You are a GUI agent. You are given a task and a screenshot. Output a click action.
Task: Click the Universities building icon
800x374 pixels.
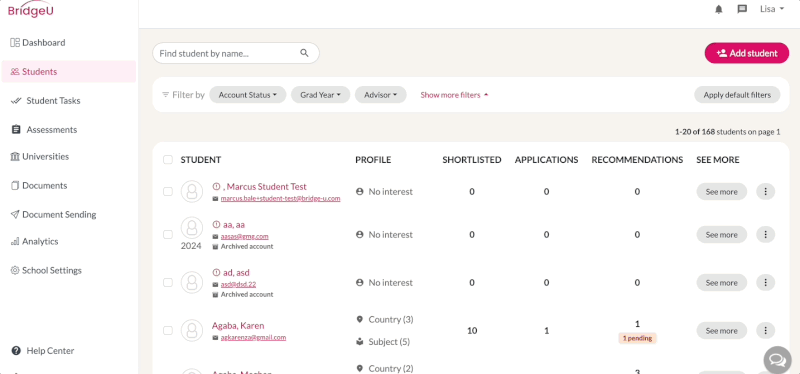click(15, 157)
